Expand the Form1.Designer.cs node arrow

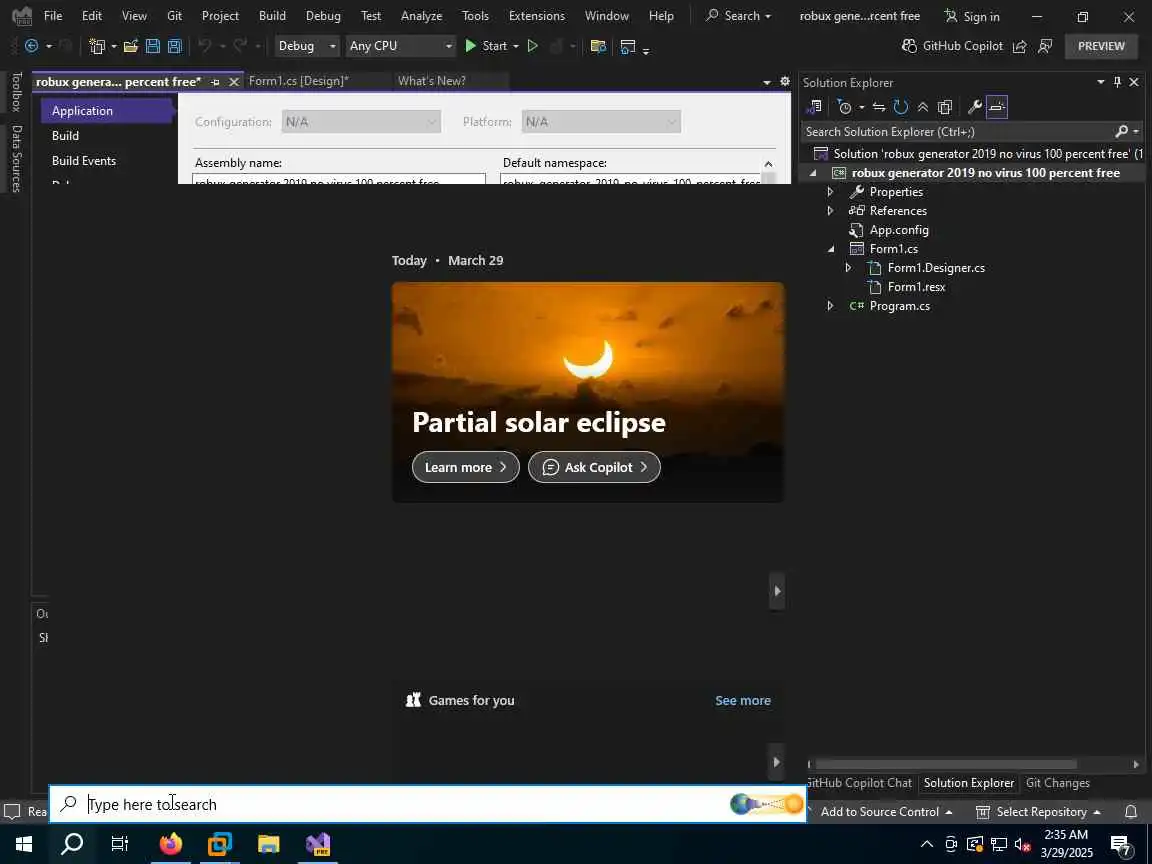(x=848, y=268)
